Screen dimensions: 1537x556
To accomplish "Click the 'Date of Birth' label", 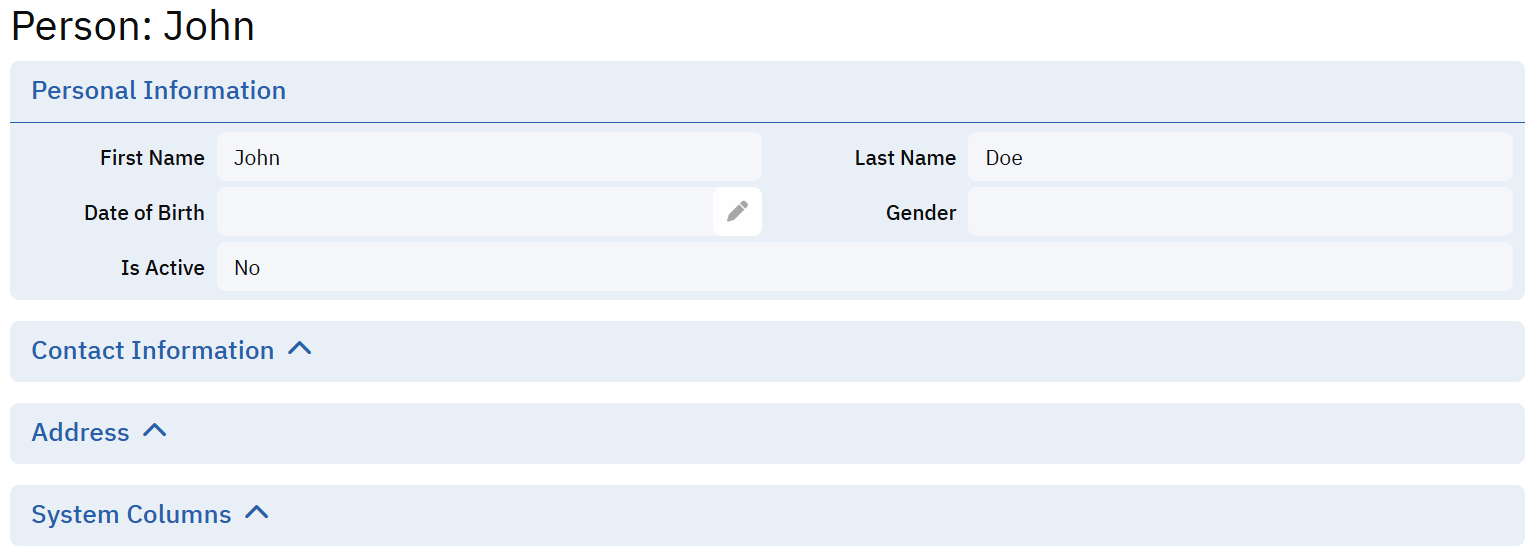I will tap(144, 213).
